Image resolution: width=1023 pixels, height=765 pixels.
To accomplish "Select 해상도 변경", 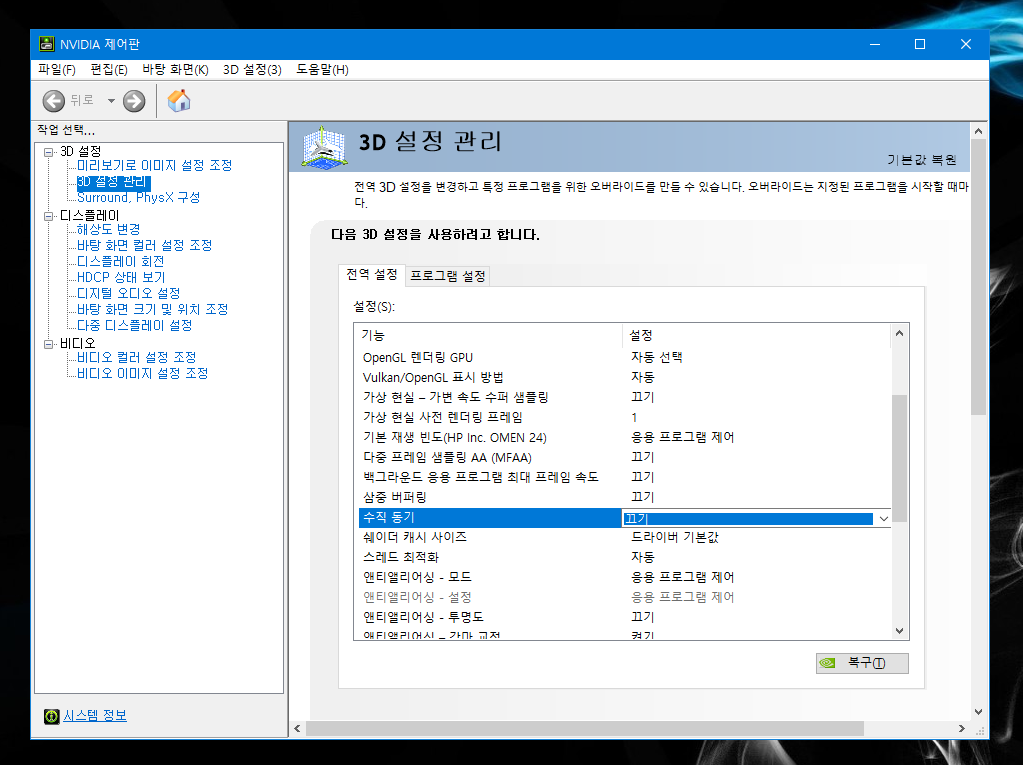I will (x=108, y=230).
